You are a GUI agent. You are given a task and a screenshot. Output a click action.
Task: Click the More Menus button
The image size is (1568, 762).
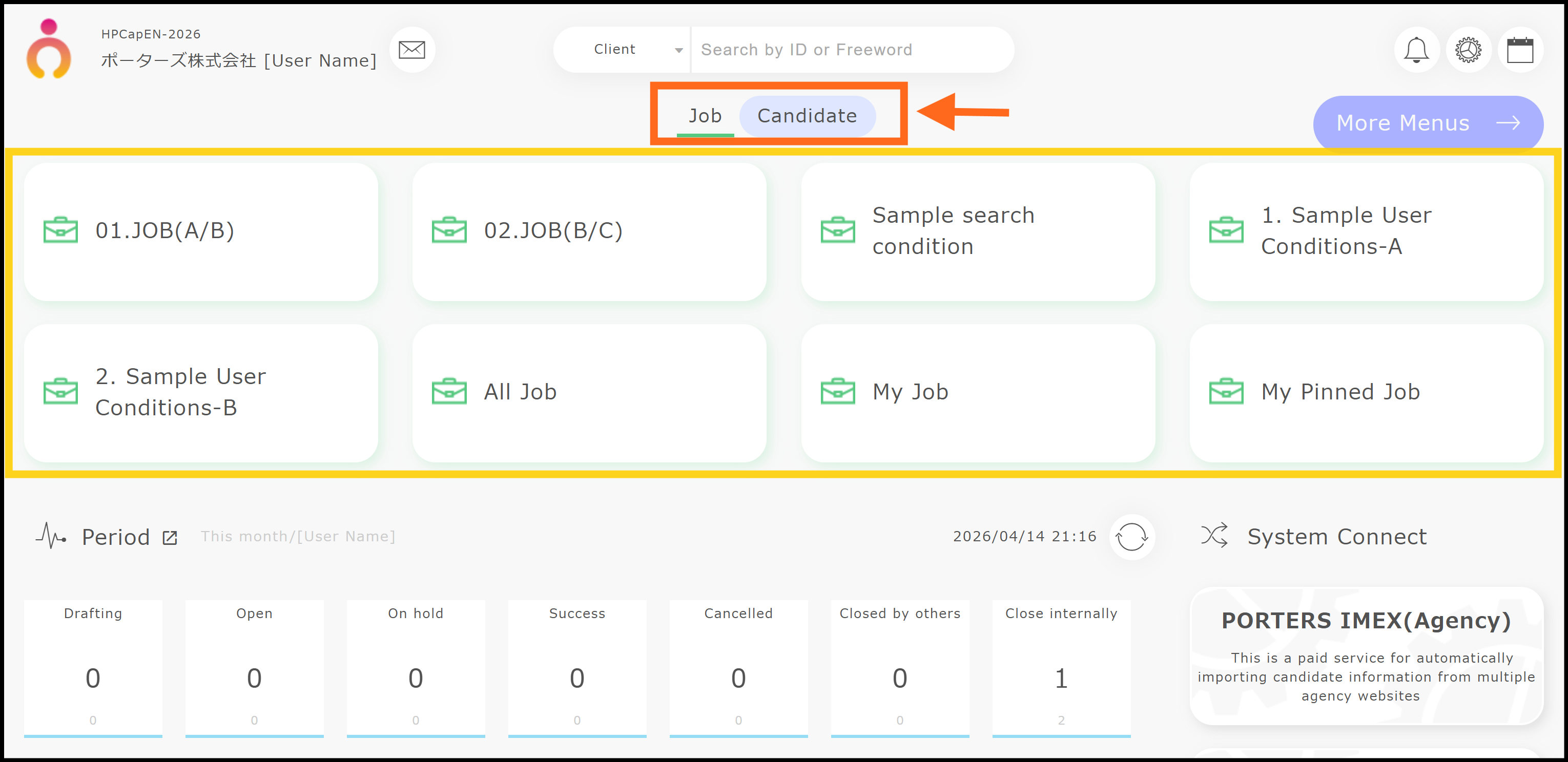click(x=1428, y=123)
